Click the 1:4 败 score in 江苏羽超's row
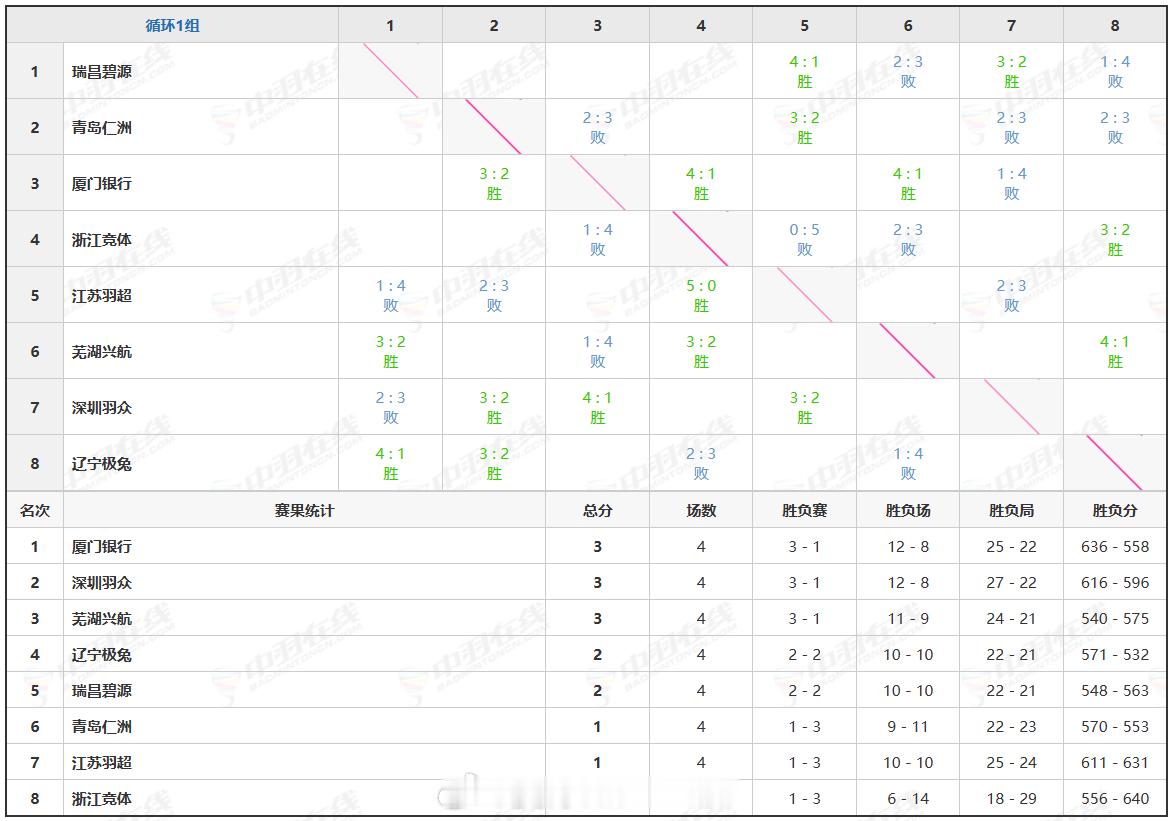 coord(390,295)
